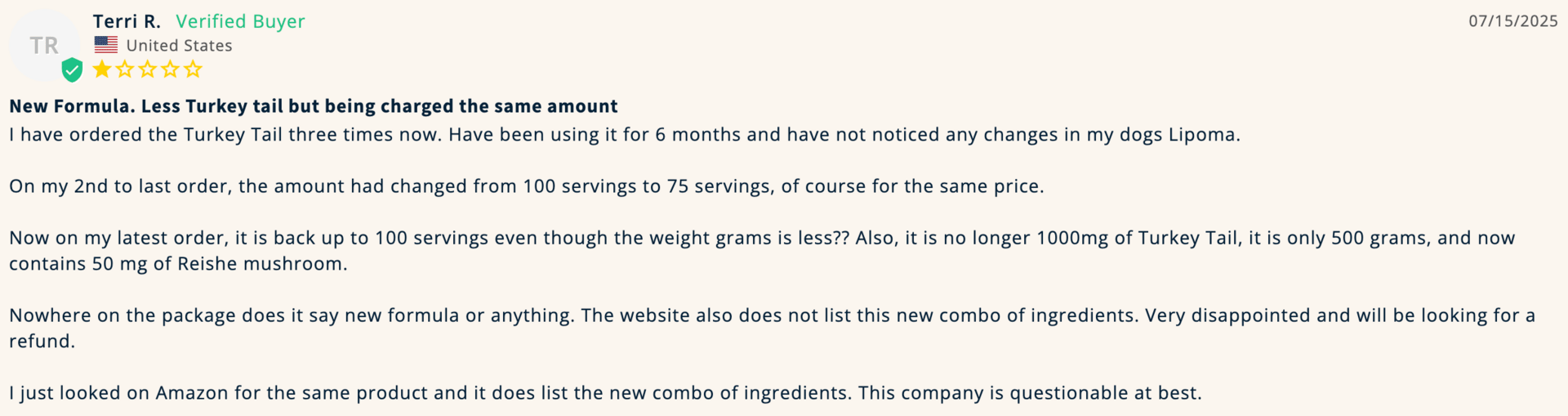The height and width of the screenshot is (416, 1568).
Task: Click the Verified Buyer label
Action: 240,21
